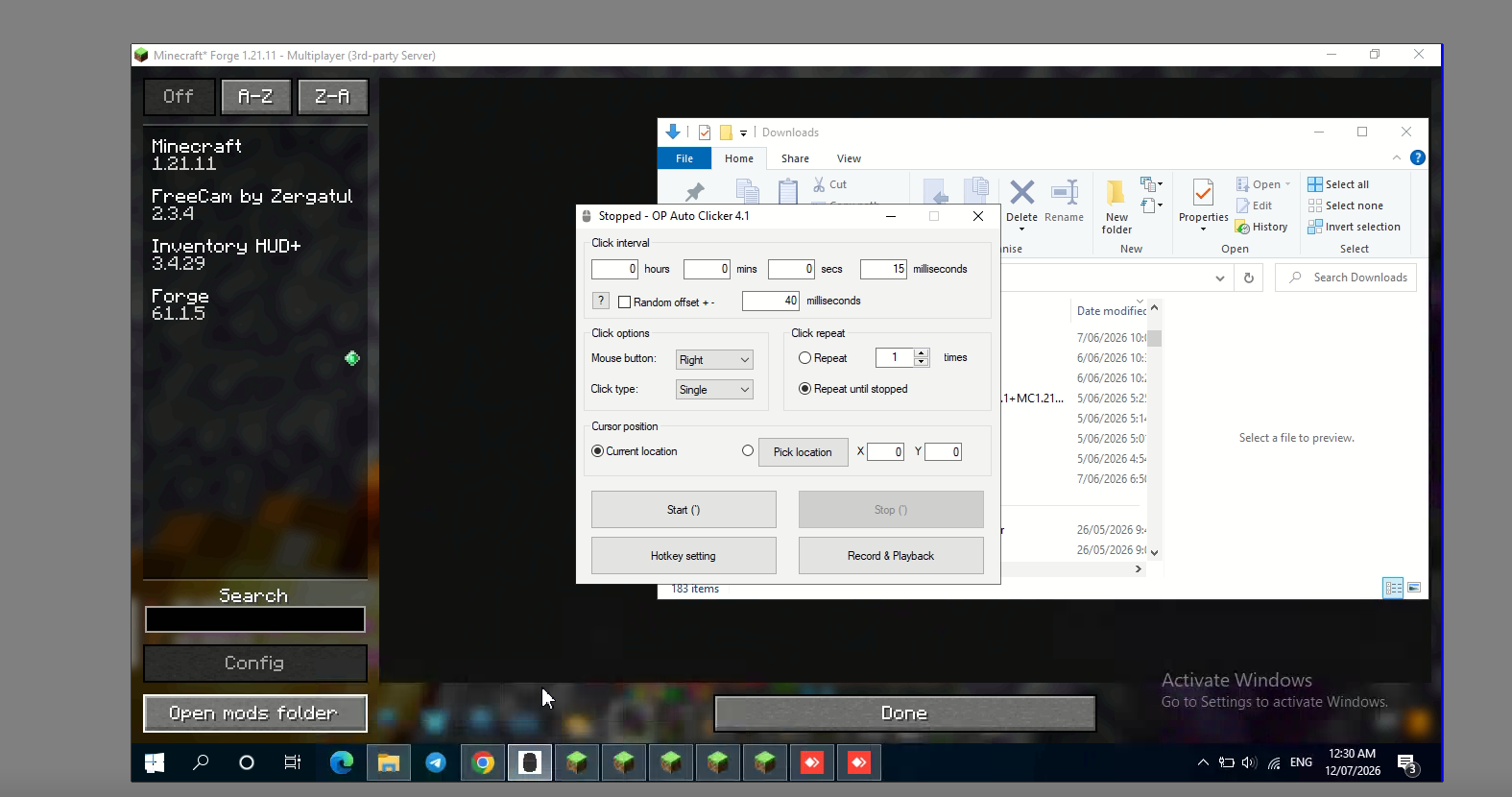Image resolution: width=1512 pixels, height=797 pixels.
Task: Click the New folder icon in ribbon
Action: pyautogui.click(x=1116, y=193)
